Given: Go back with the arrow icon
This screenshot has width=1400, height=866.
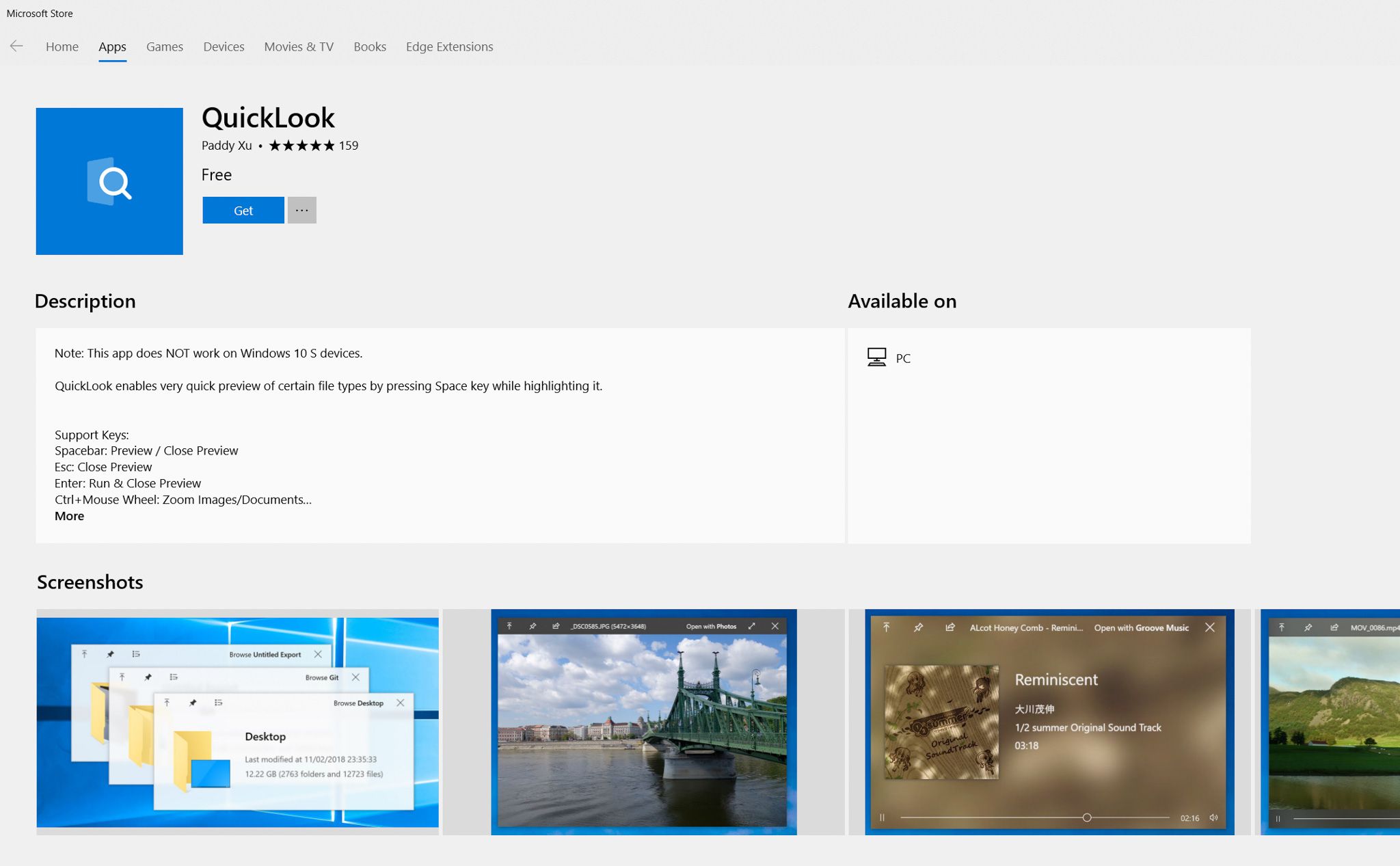Looking at the screenshot, I should [16, 46].
